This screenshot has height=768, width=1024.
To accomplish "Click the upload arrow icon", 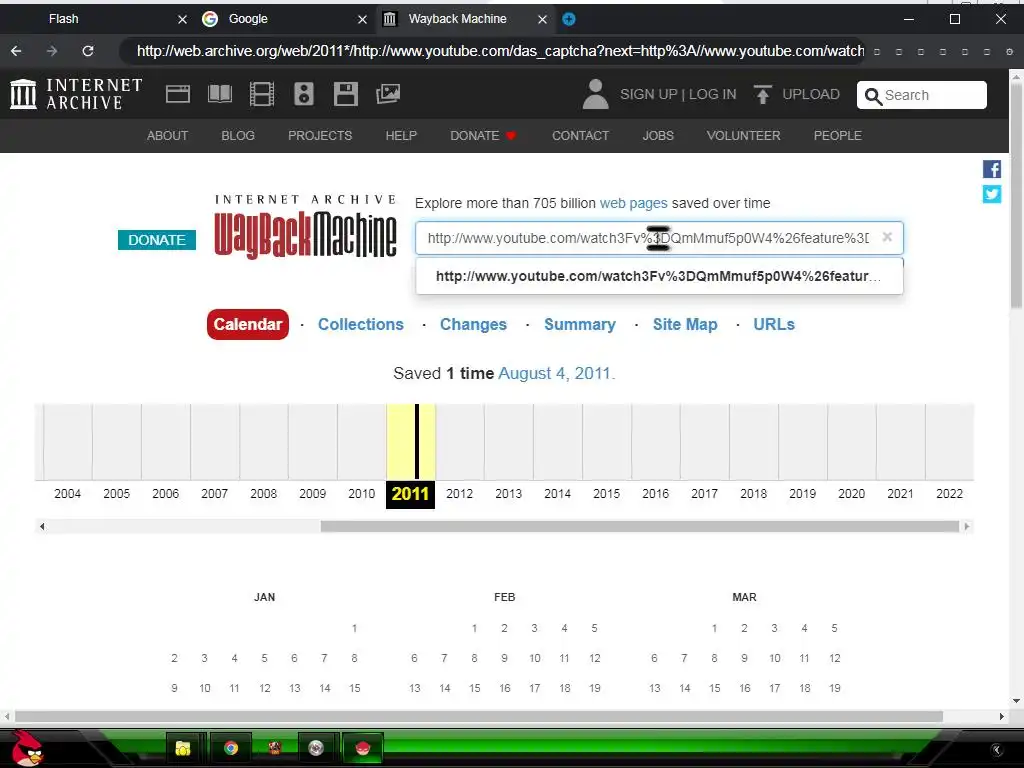I will click(762, 94).
